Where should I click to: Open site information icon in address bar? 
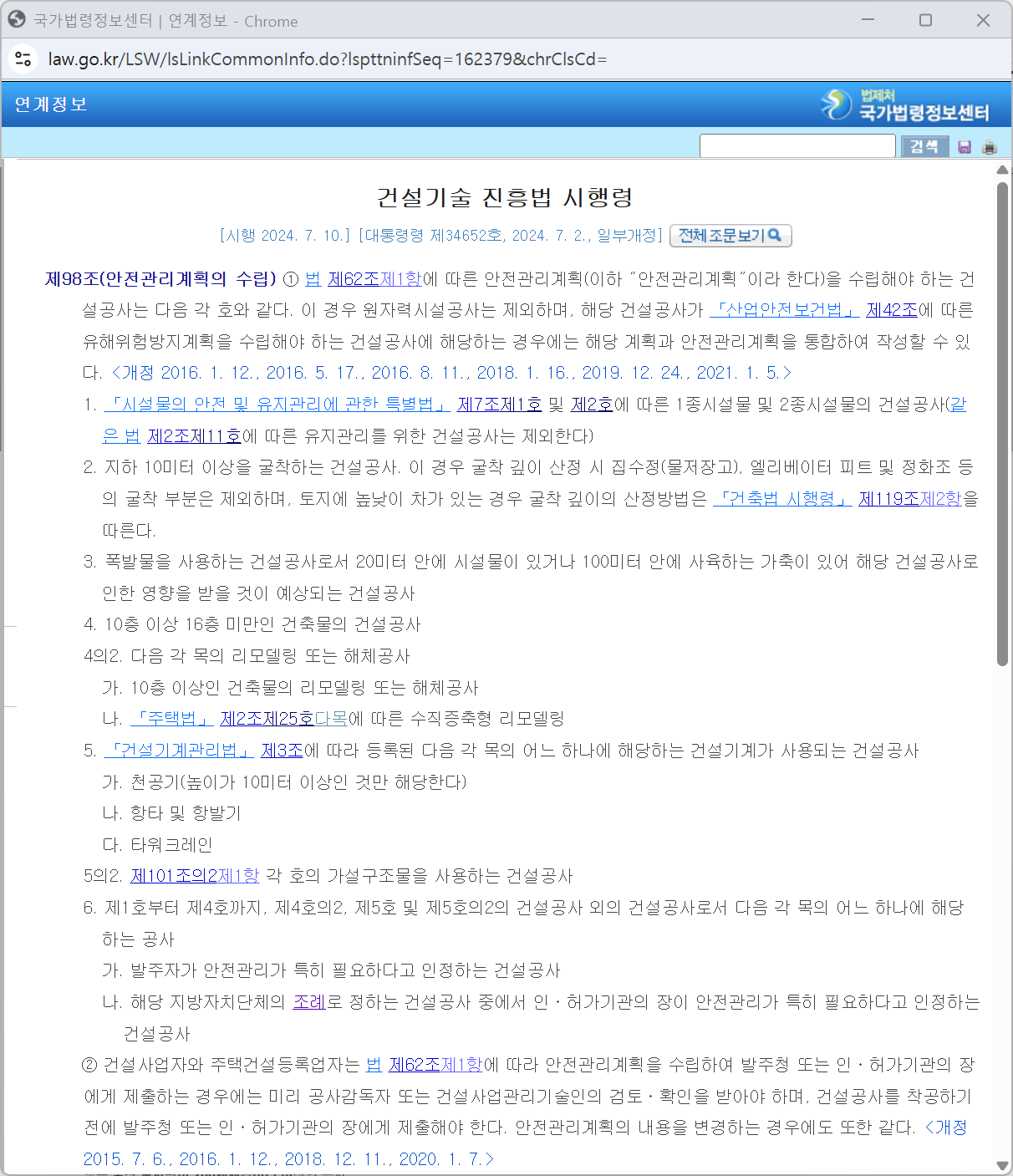[x=23, y=59]
